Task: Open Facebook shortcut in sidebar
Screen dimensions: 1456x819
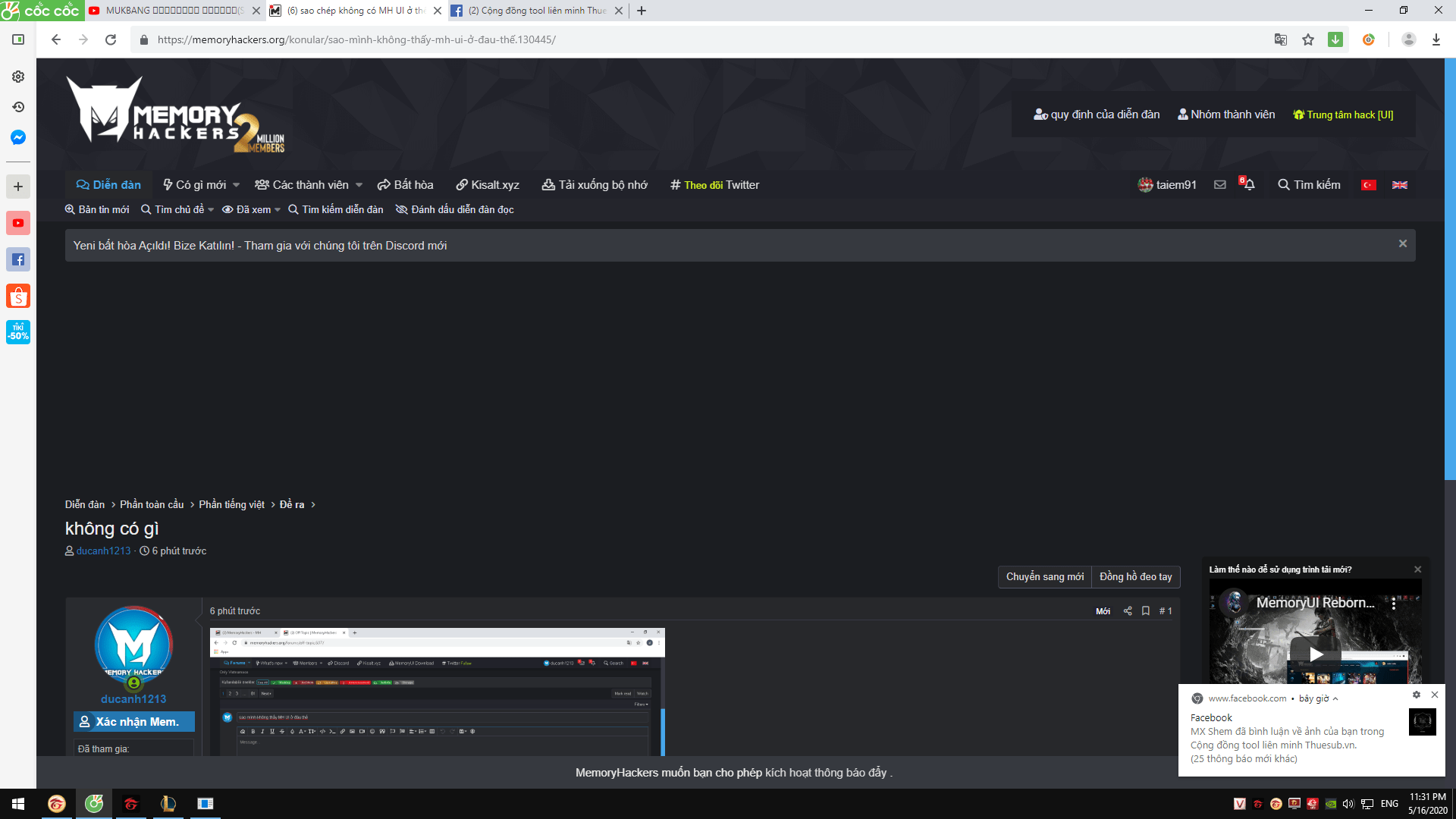Action: 18,259
